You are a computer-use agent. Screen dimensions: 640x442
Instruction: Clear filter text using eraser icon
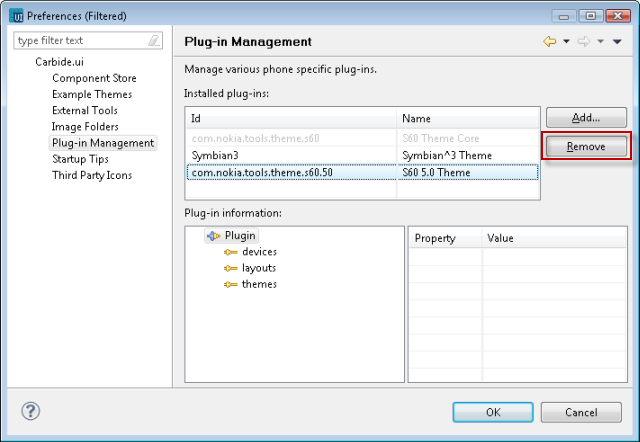[x=154, y=40]
